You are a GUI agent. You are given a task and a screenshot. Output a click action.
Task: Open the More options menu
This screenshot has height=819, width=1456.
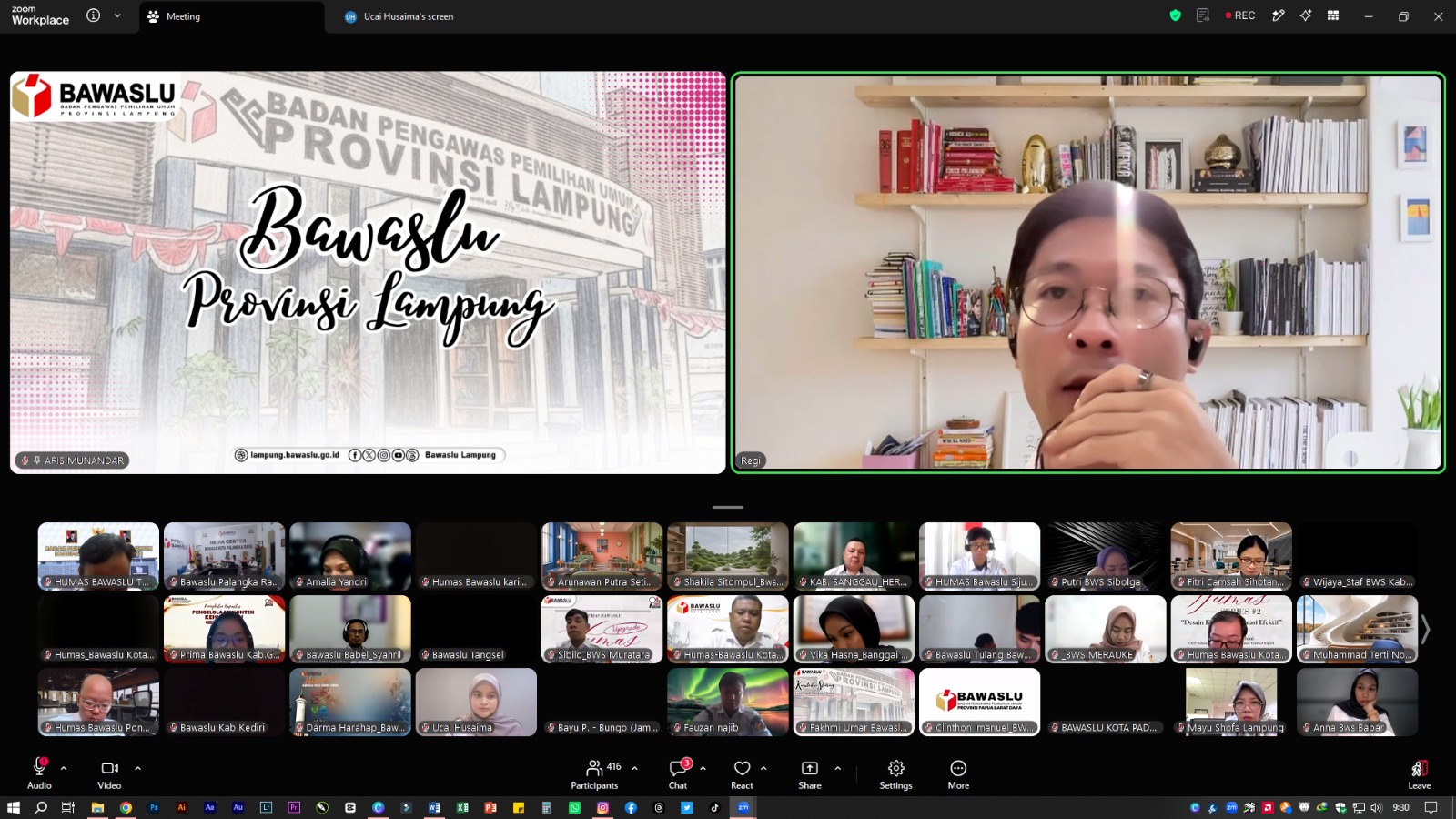click(958, 774)
